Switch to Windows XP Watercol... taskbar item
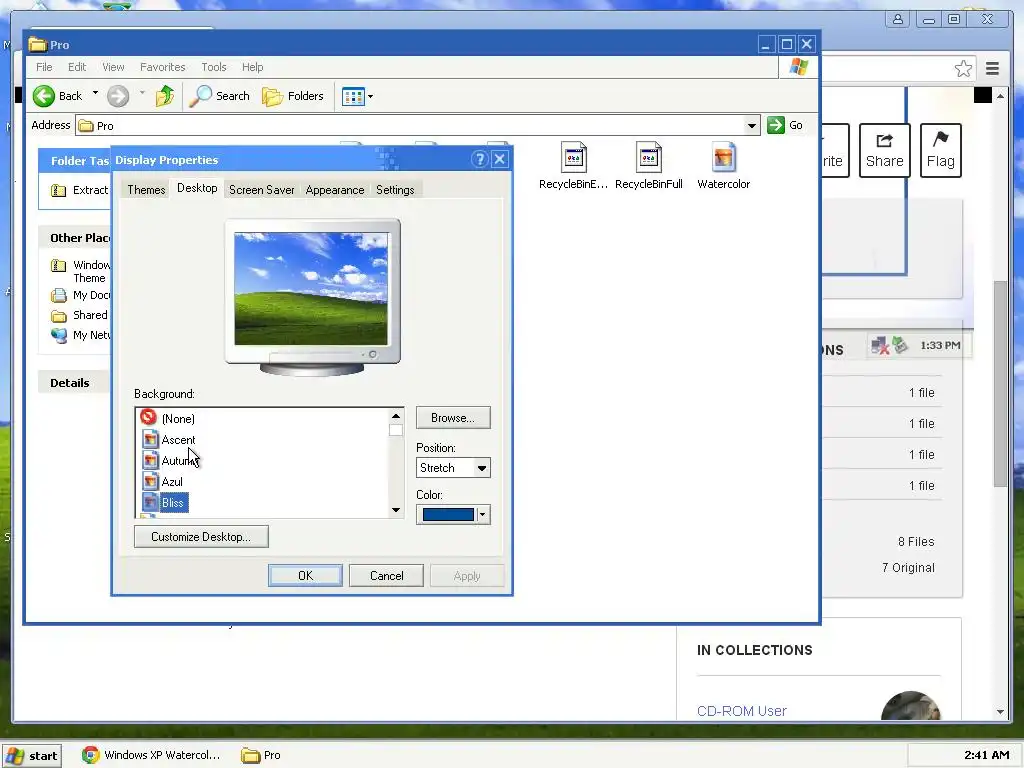The width and height of the screenshot is (1024, 768). [152, 755]
